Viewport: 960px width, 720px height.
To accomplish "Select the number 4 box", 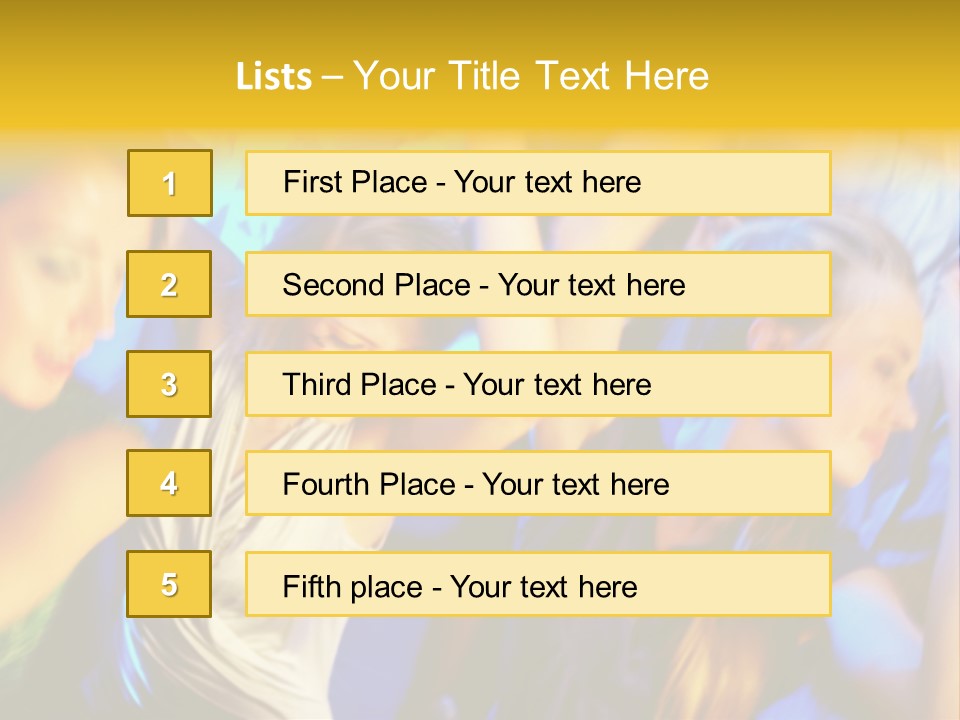I will (169, 483).
